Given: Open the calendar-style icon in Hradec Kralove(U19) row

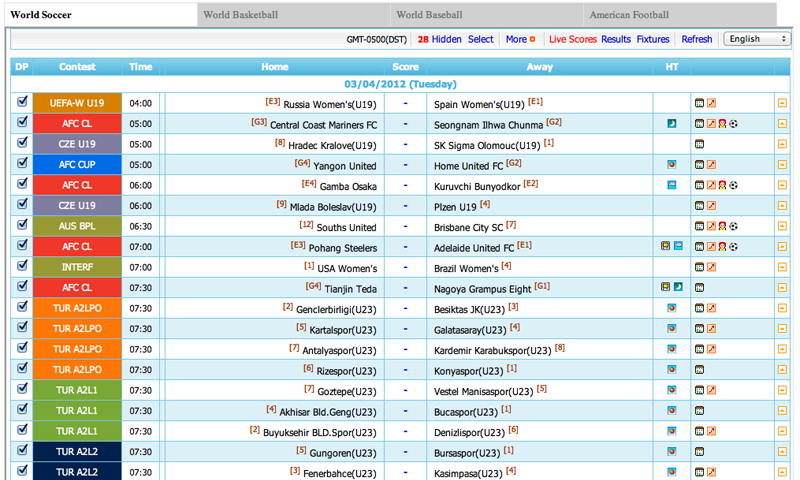Looking at the screenshot, I should pyautogui.click(x=700, y=144).
